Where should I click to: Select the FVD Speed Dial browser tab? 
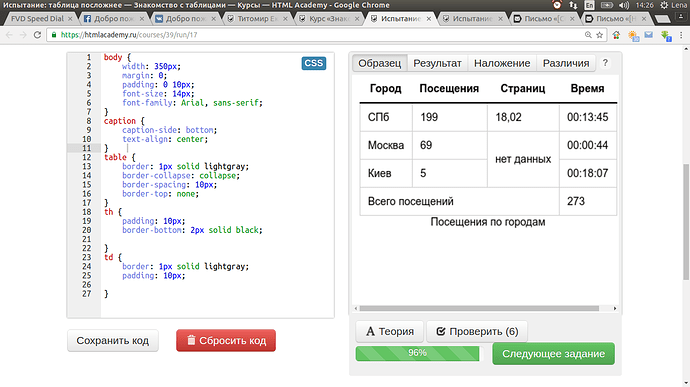pyautogui.click(x=39, y=19)
